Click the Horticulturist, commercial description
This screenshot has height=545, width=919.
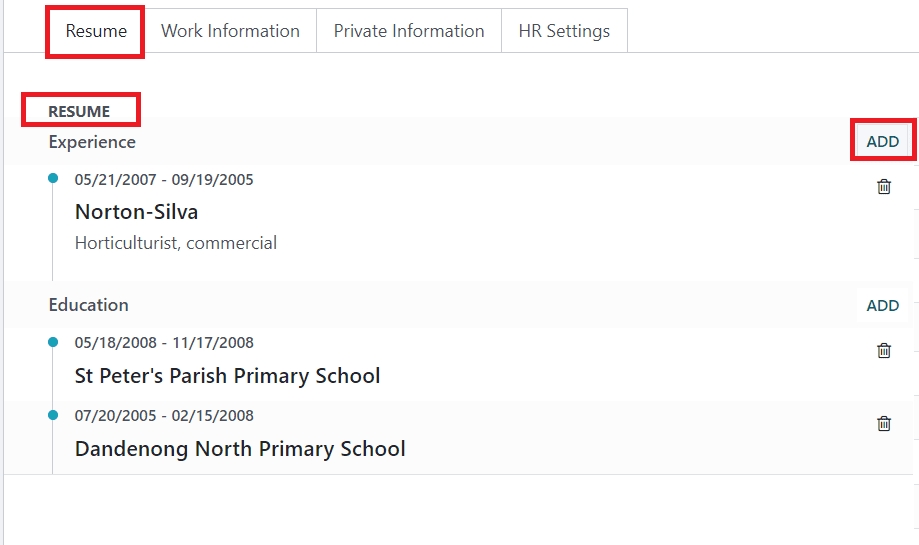coord(176,243)
